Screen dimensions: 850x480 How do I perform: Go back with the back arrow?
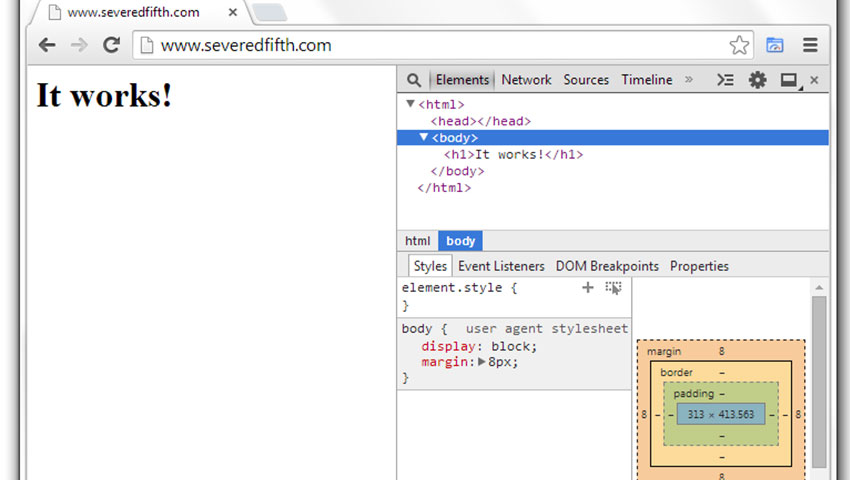pyautogui.click(x=47, y=45)
